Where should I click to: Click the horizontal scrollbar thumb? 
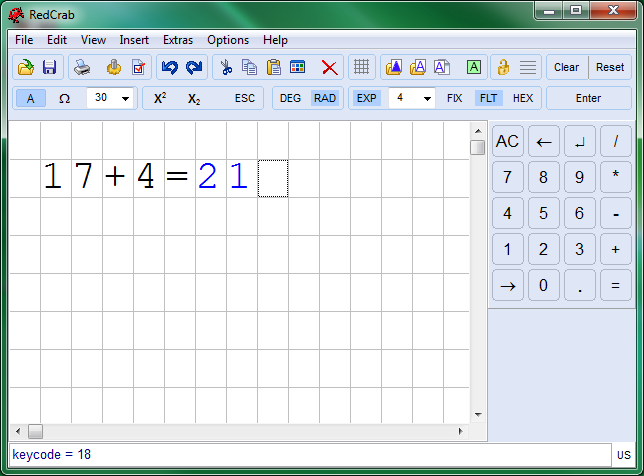[x=35, y=431]
